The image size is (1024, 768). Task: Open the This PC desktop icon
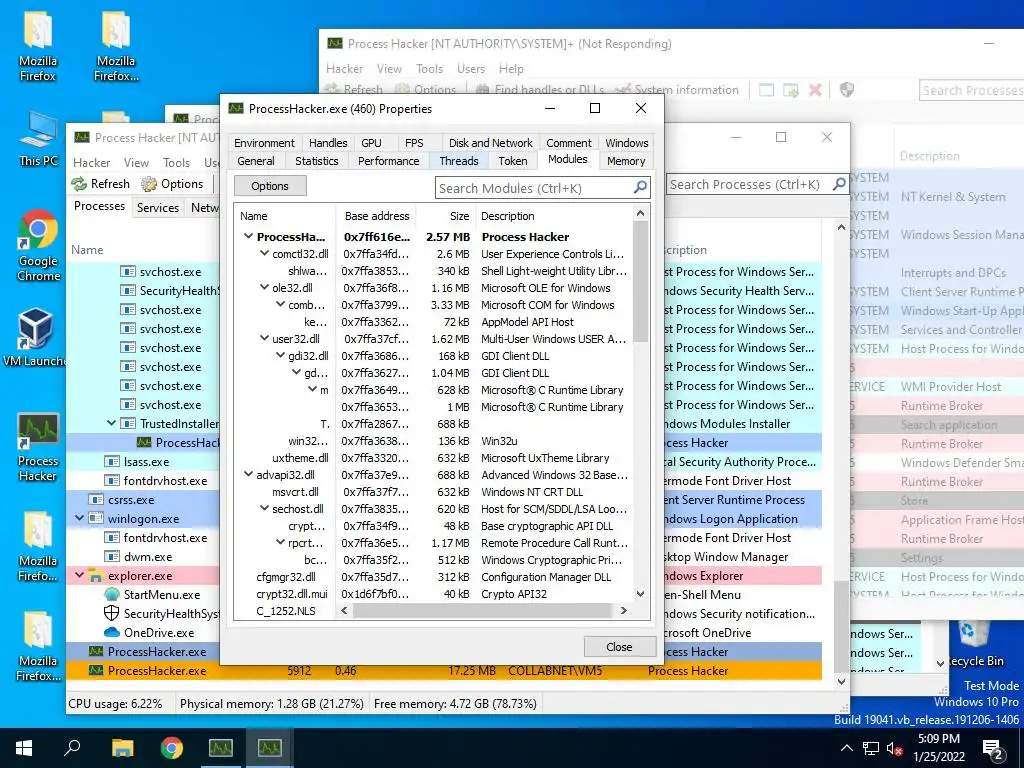39,138
